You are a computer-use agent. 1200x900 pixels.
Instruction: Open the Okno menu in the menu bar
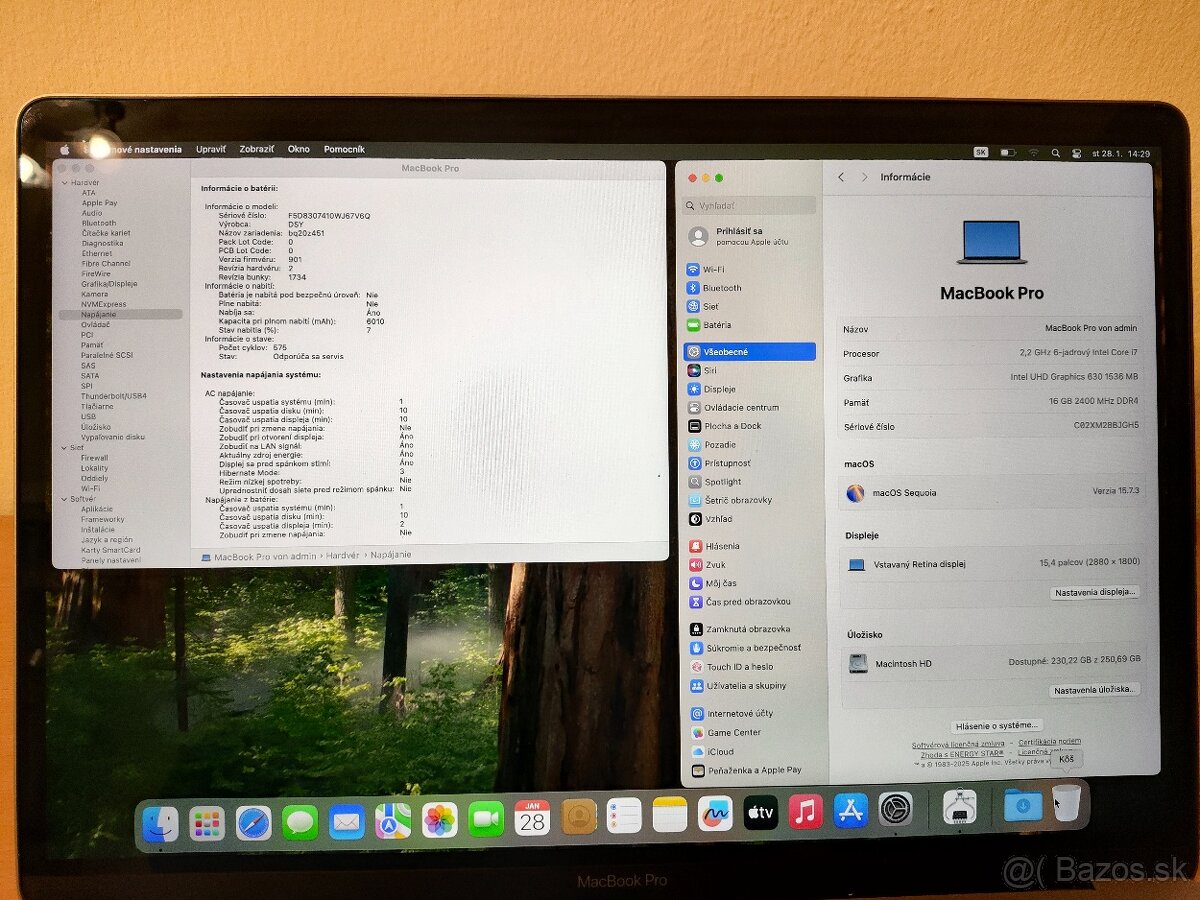tap(297, 148)
